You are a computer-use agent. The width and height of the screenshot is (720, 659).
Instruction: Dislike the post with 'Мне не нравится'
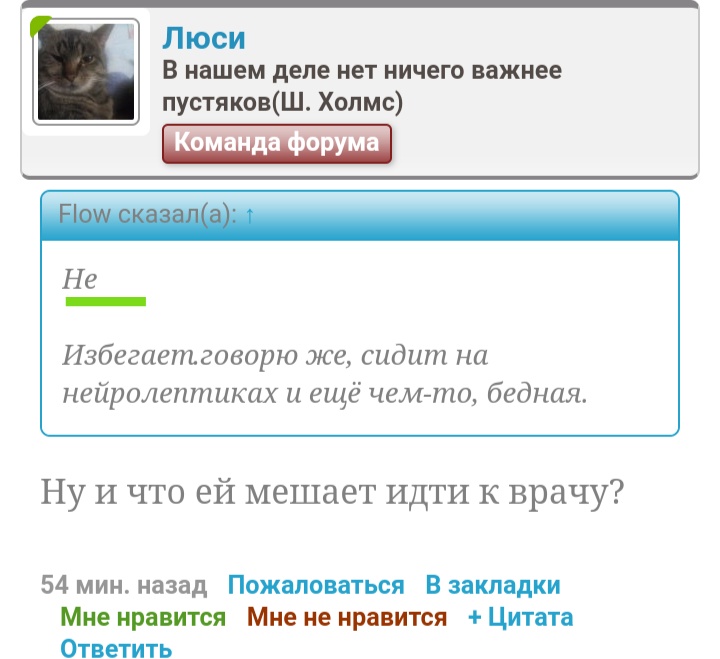[347, 617]
